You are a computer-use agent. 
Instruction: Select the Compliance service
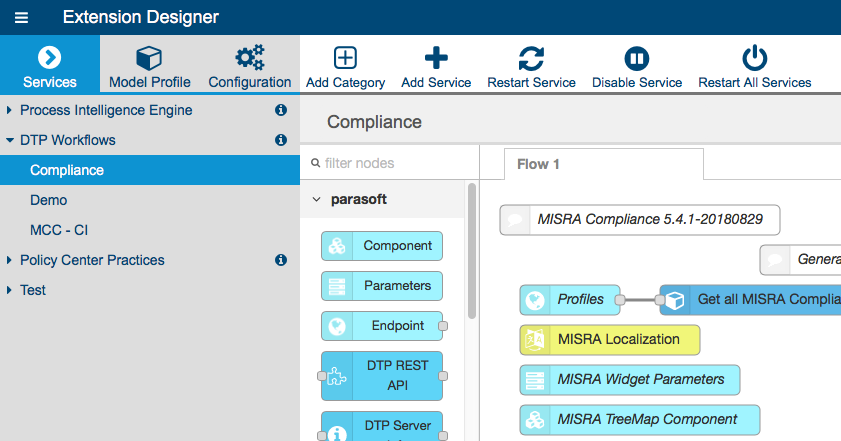point(150,170)
